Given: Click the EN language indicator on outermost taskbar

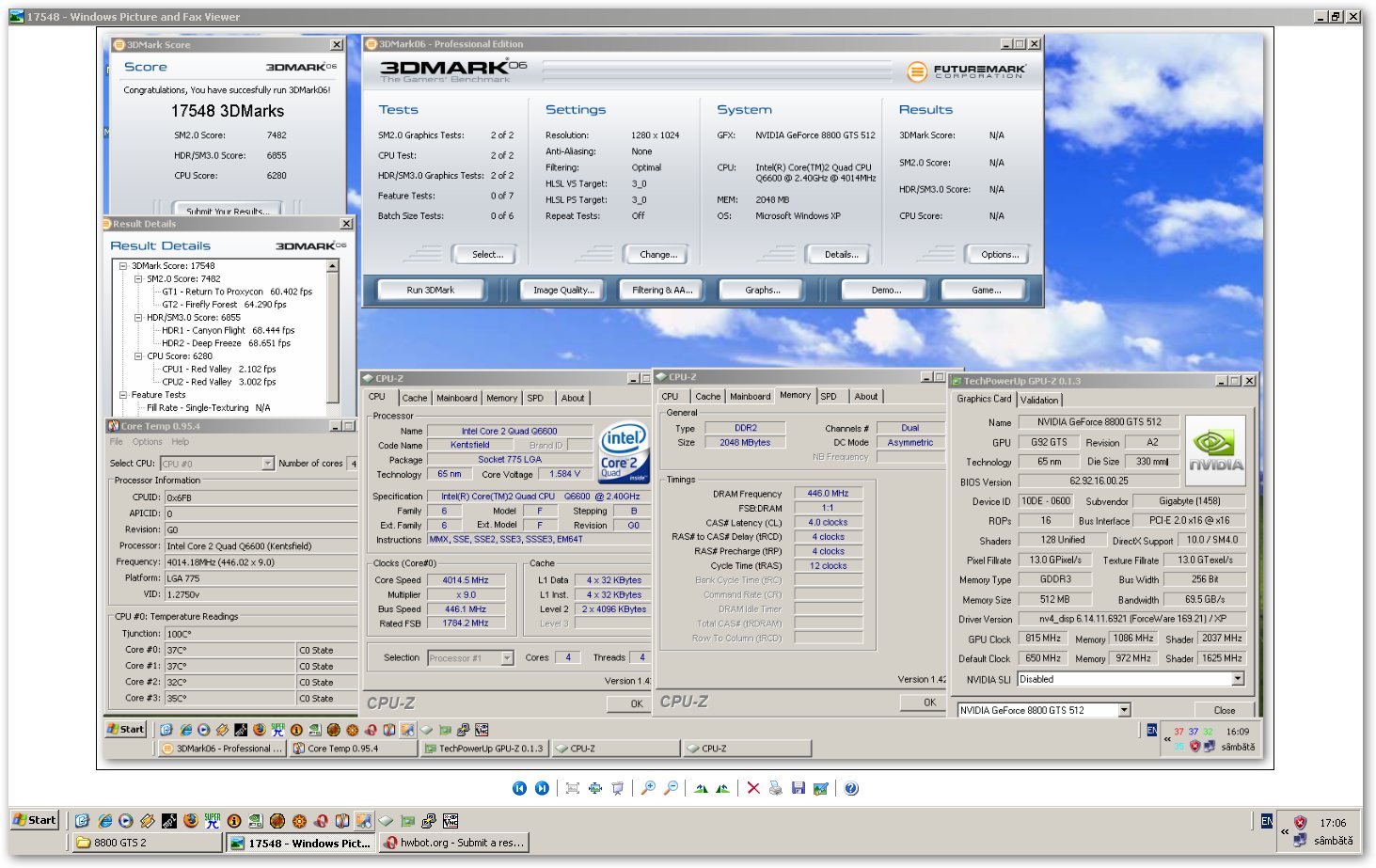Looking at the screenshot, I should pyautogui.click(x=1267, y=821).
